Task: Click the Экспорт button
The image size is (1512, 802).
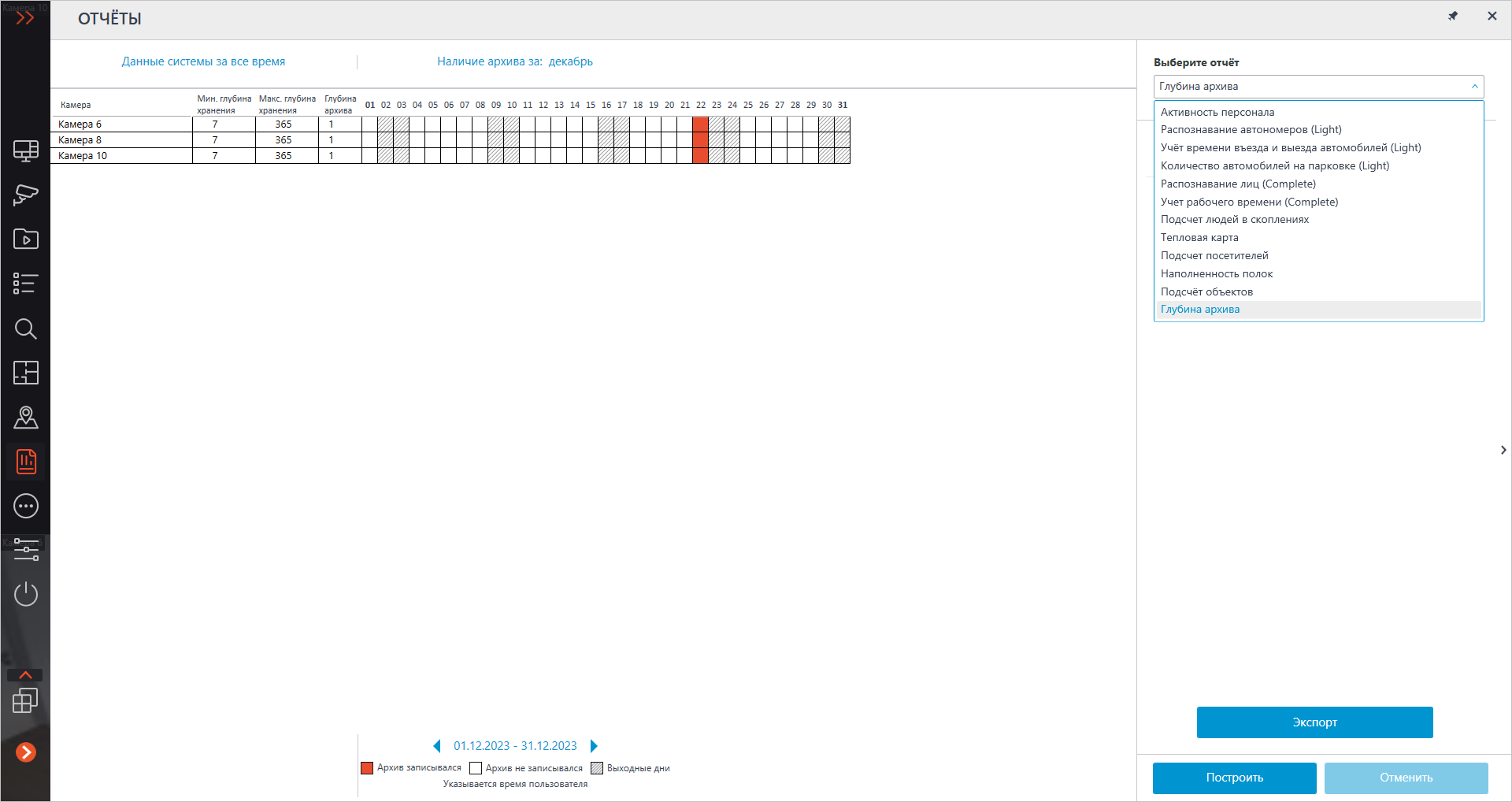Action: 1314,722
